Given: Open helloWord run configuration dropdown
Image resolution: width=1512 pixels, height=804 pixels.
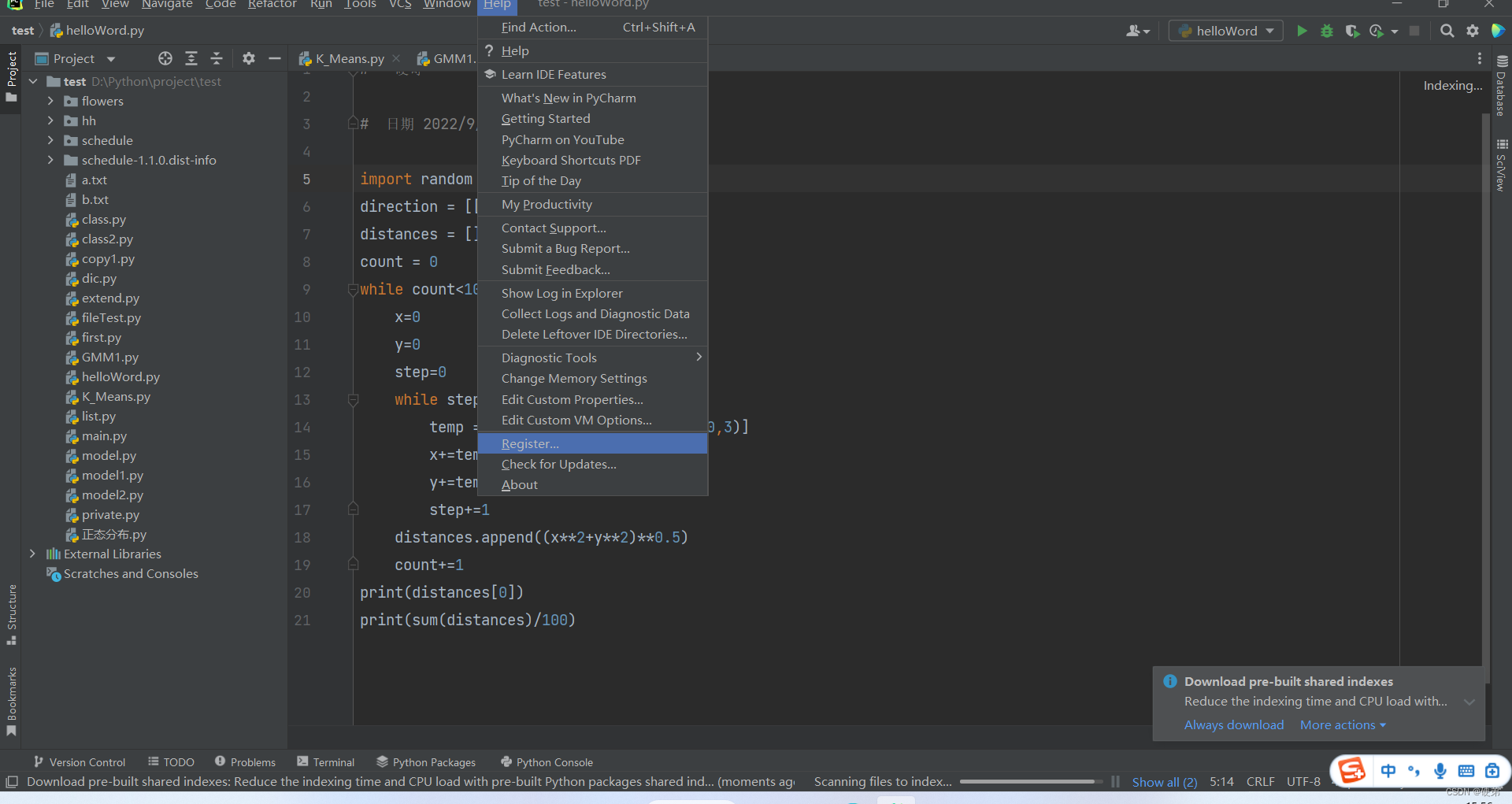Looking at the screenshot, I should (1225, 31).
